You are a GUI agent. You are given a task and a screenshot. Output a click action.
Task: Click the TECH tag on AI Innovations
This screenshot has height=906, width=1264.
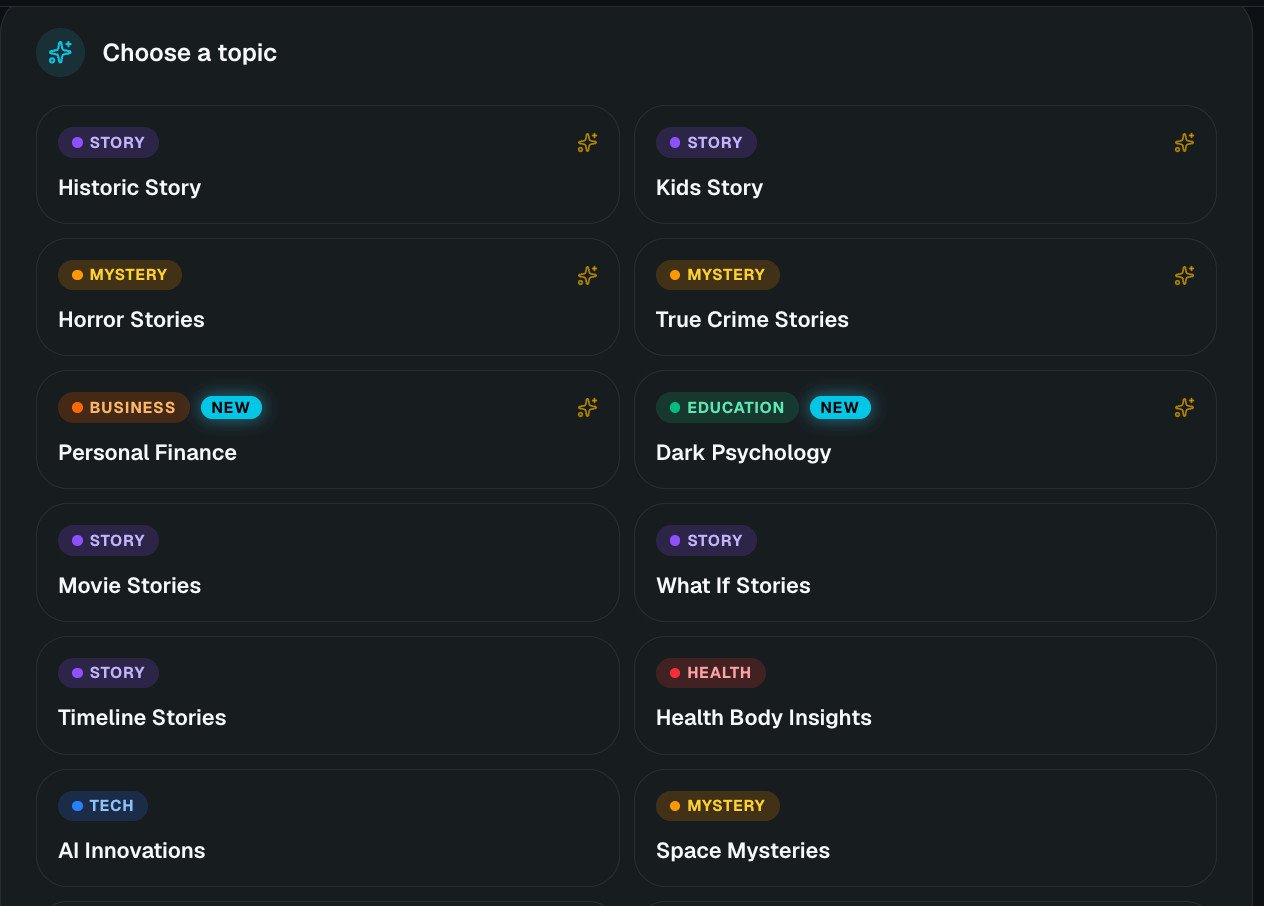pos(103,806)
